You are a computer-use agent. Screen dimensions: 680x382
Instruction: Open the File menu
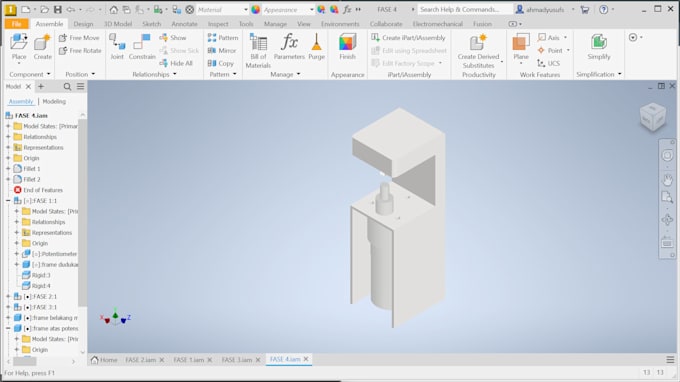pos(16,24)
